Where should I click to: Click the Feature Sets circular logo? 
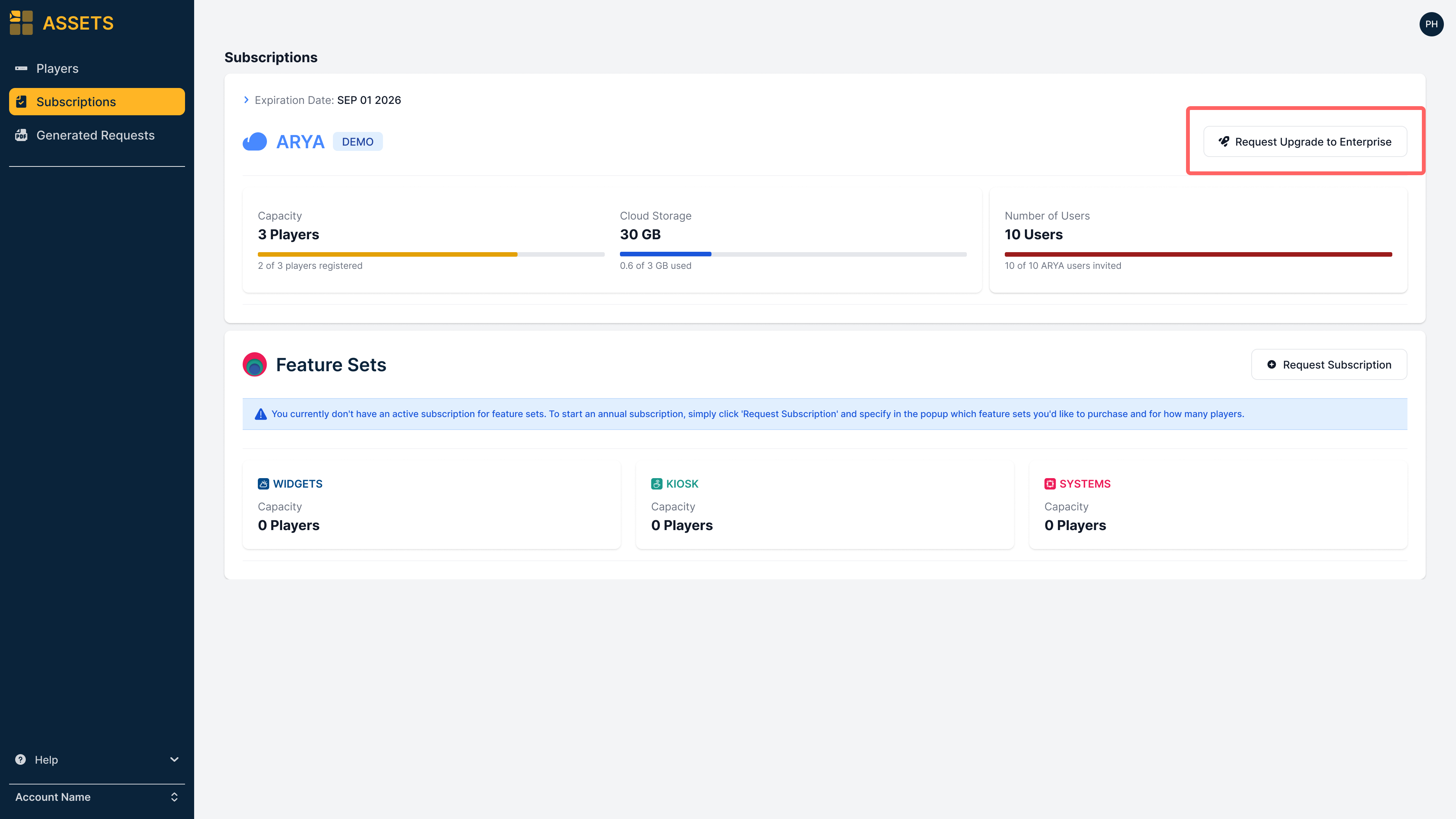tap(255, 364)
